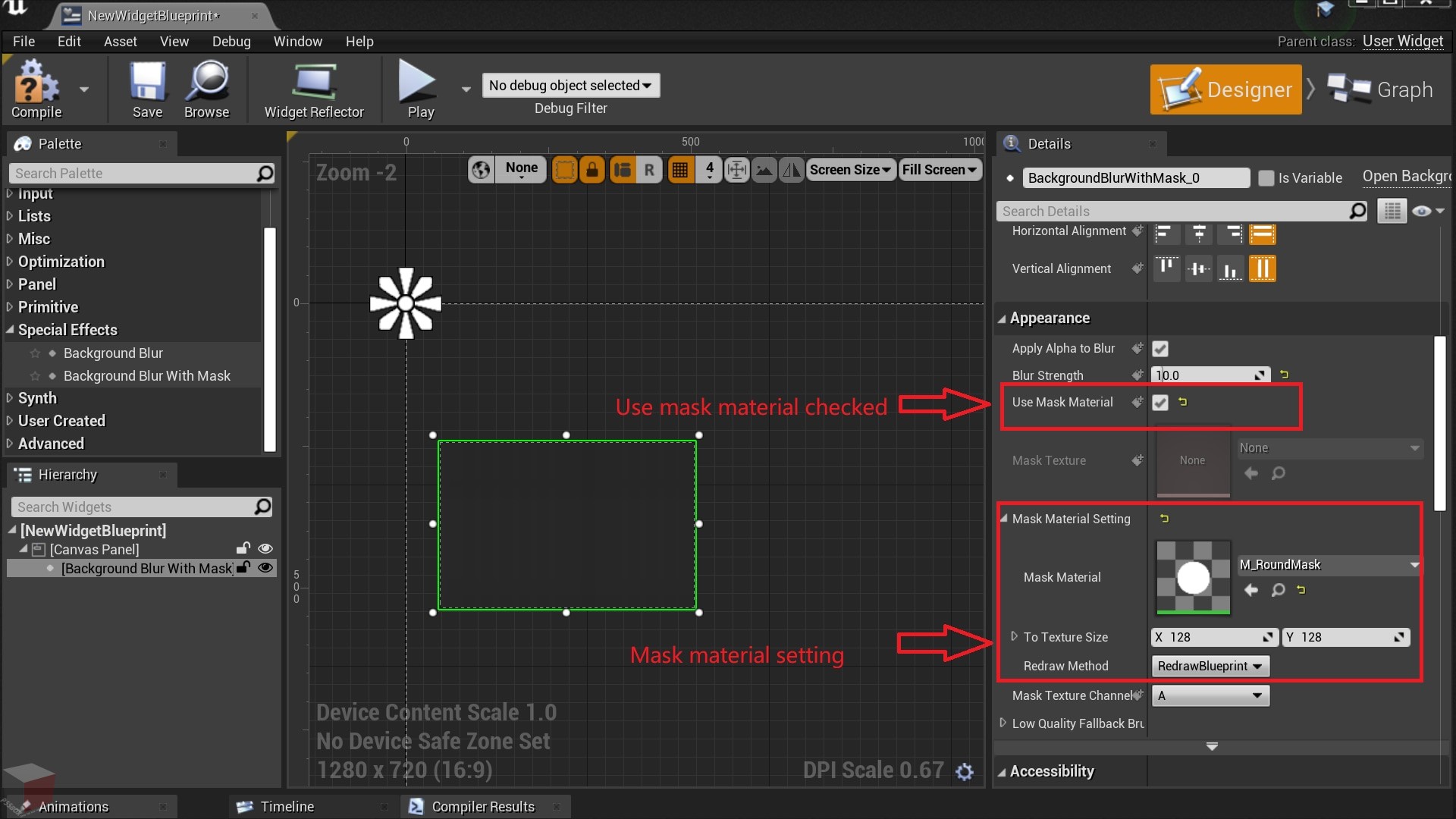The height and width of the screenshot is (819, 1456).
Task: Open the Screen Size dropdown
Action: [849, 168]
